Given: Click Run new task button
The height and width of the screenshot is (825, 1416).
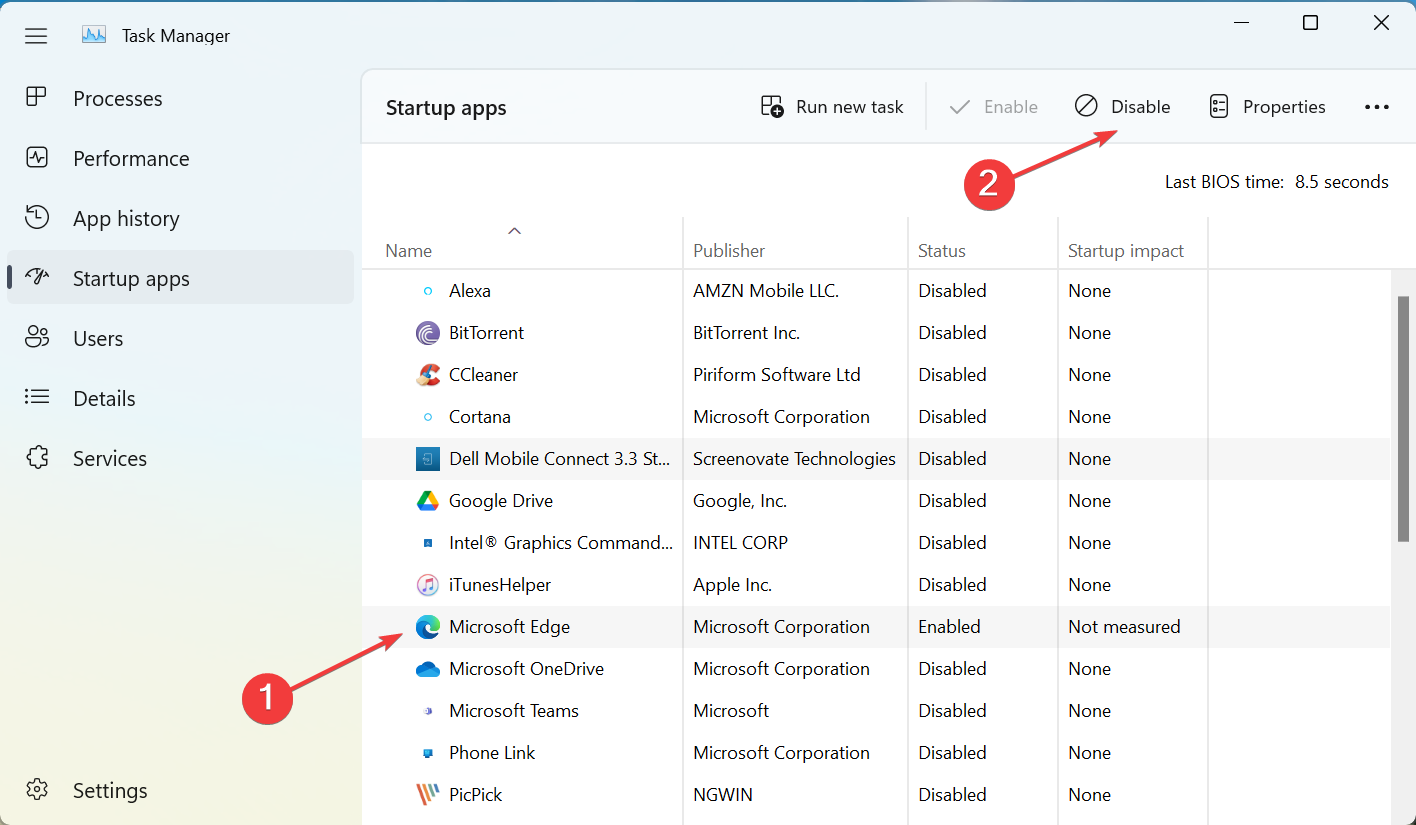Looking at the screenshot, I should (x=832, y=107).
